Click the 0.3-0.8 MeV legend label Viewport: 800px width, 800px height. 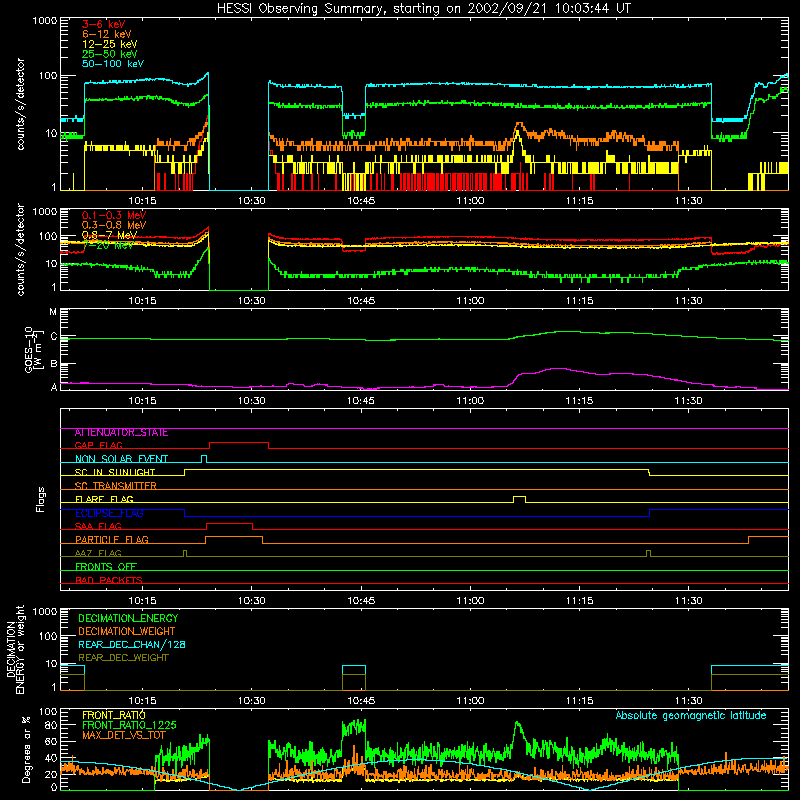(x=114, y=225)
